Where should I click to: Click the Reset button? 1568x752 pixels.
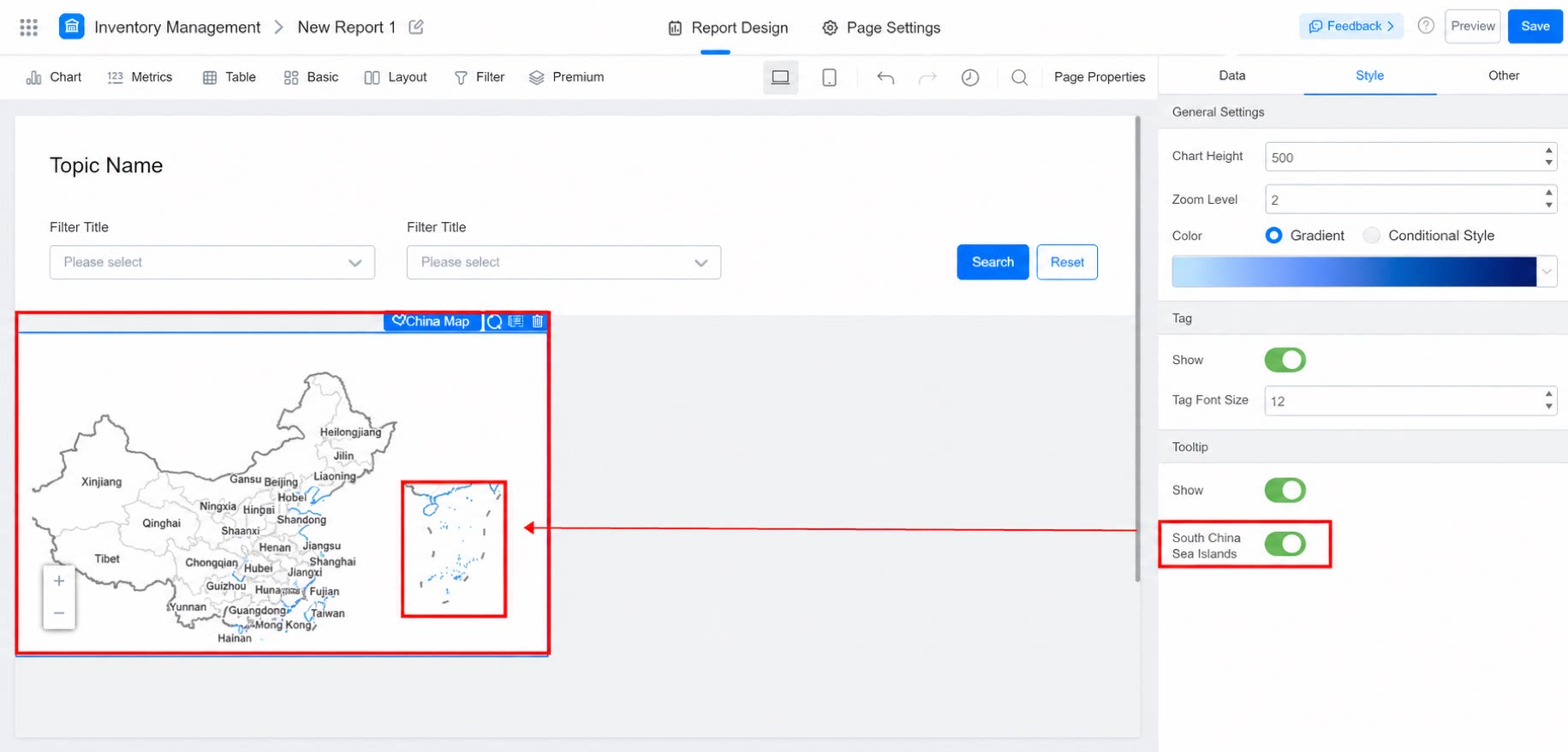coord(1067,262)
